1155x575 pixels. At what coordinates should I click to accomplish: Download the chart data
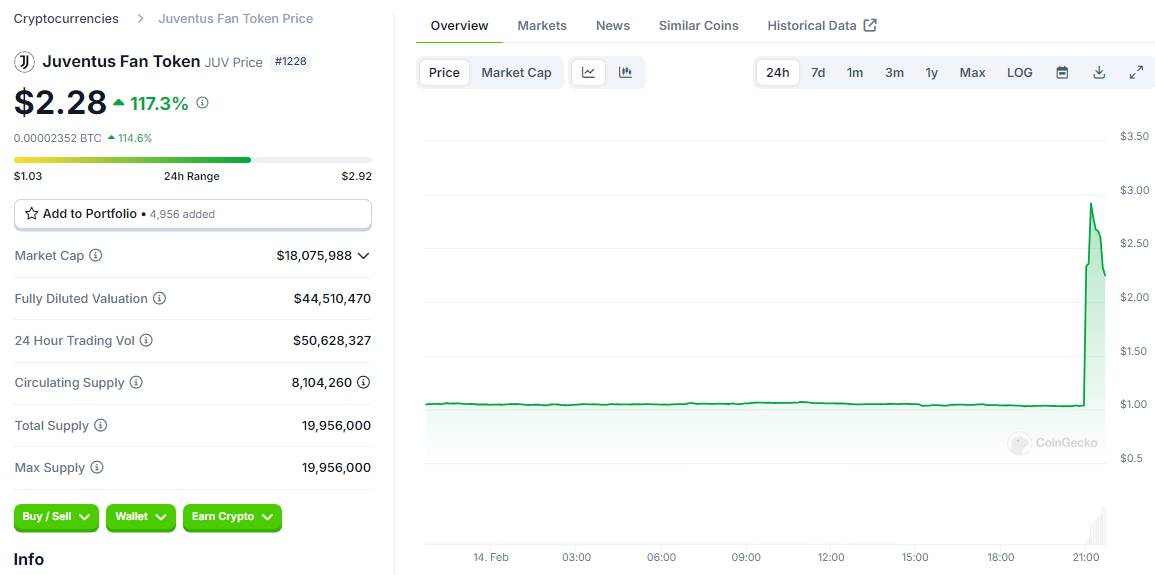click(1099, 72)
